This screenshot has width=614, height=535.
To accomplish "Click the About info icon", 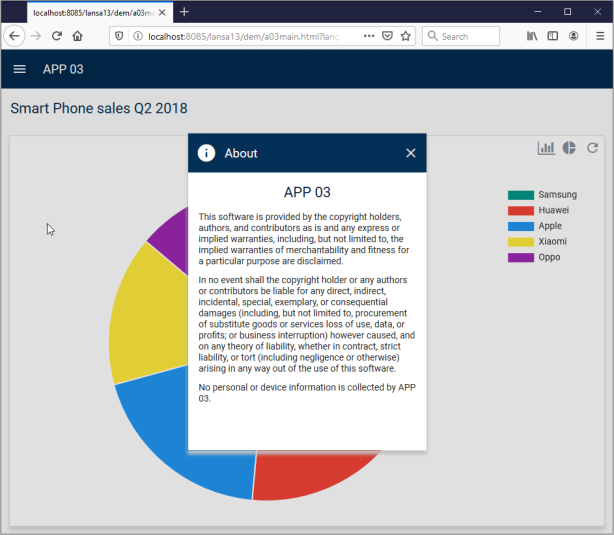I will pos(207,153).
